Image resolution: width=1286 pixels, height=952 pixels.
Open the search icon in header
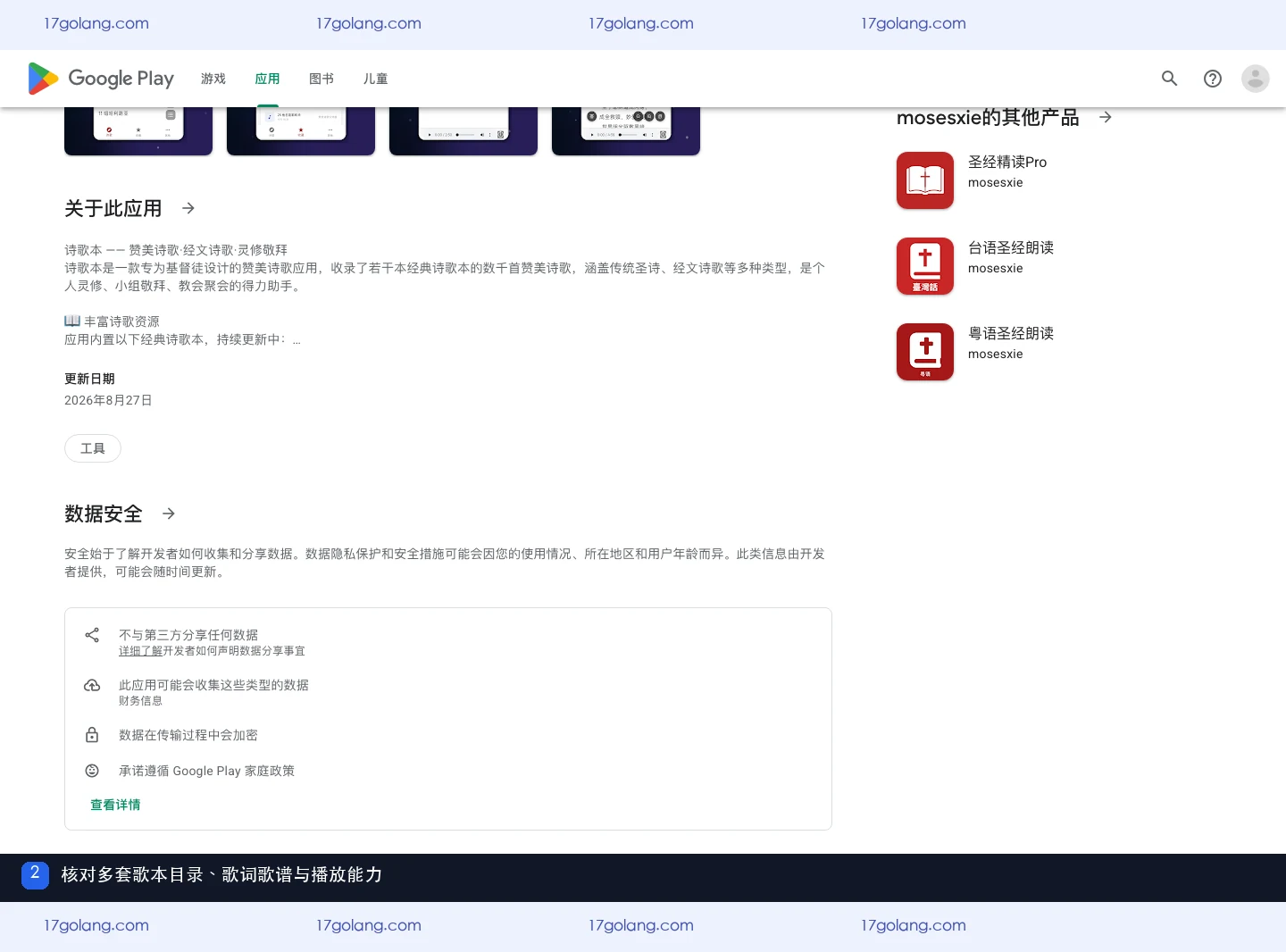tap(1170, 79)
